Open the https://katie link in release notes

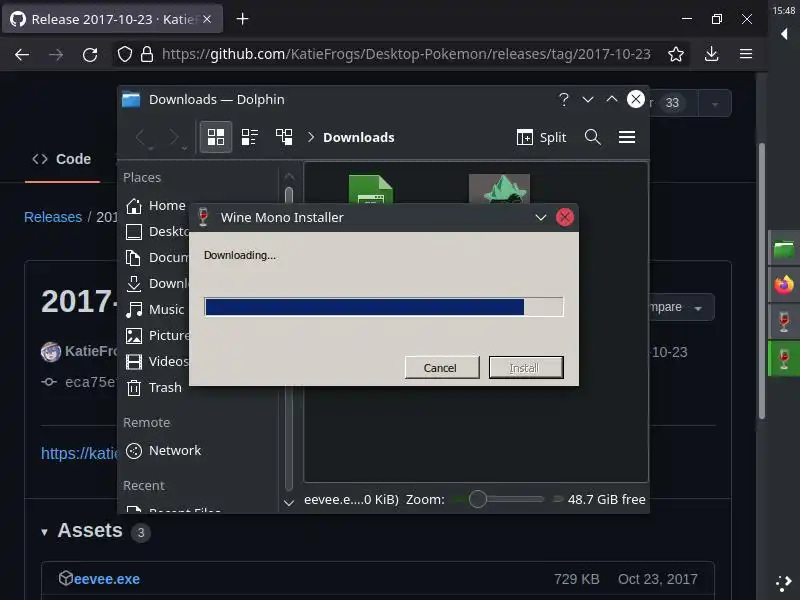coord(80,453)
